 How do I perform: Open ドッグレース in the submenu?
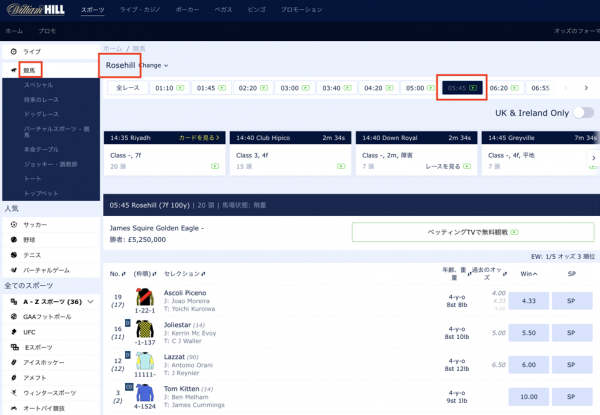[x=41, y=114]
